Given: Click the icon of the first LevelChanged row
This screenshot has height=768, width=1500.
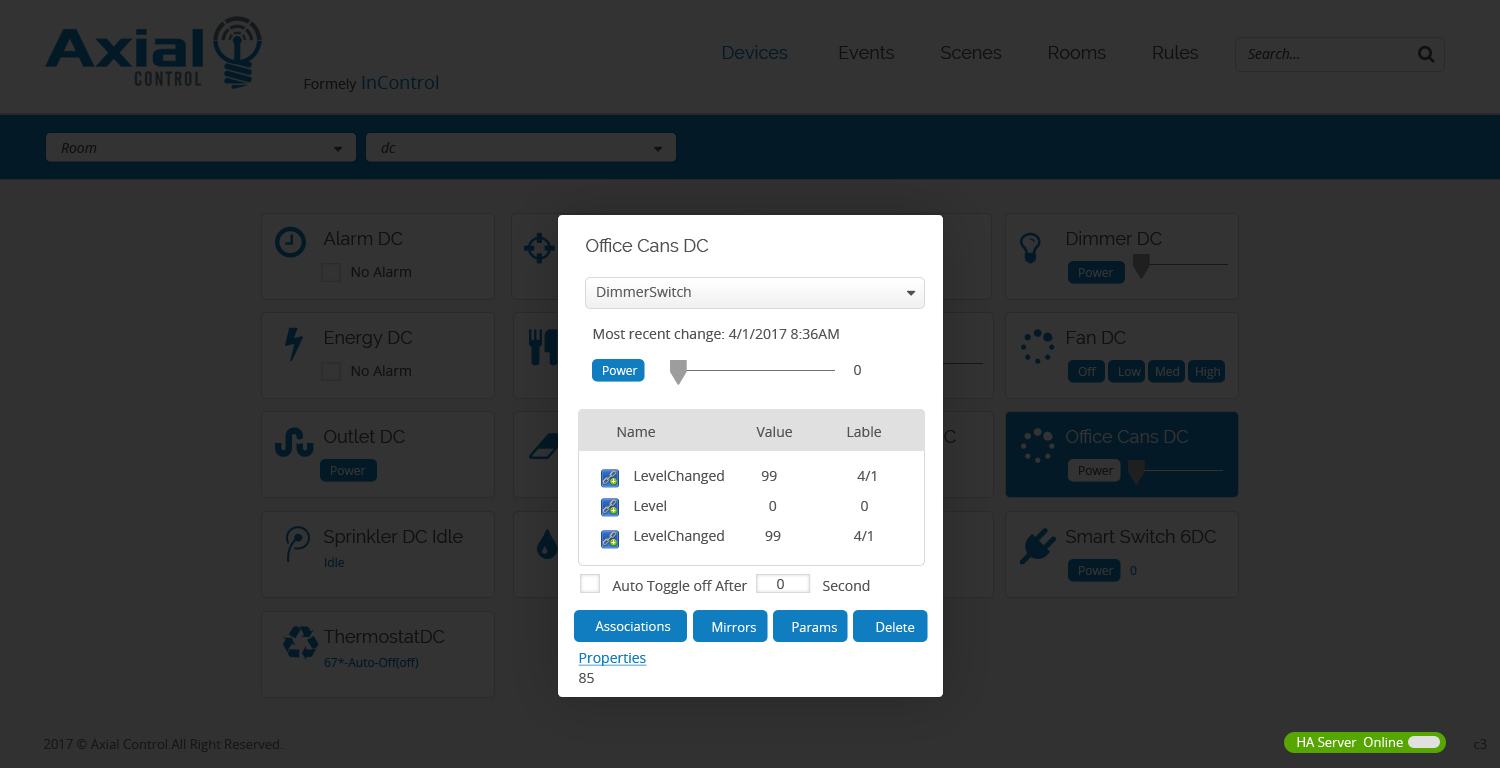Looking at the screenshot, I should click(x=609, y=477).
